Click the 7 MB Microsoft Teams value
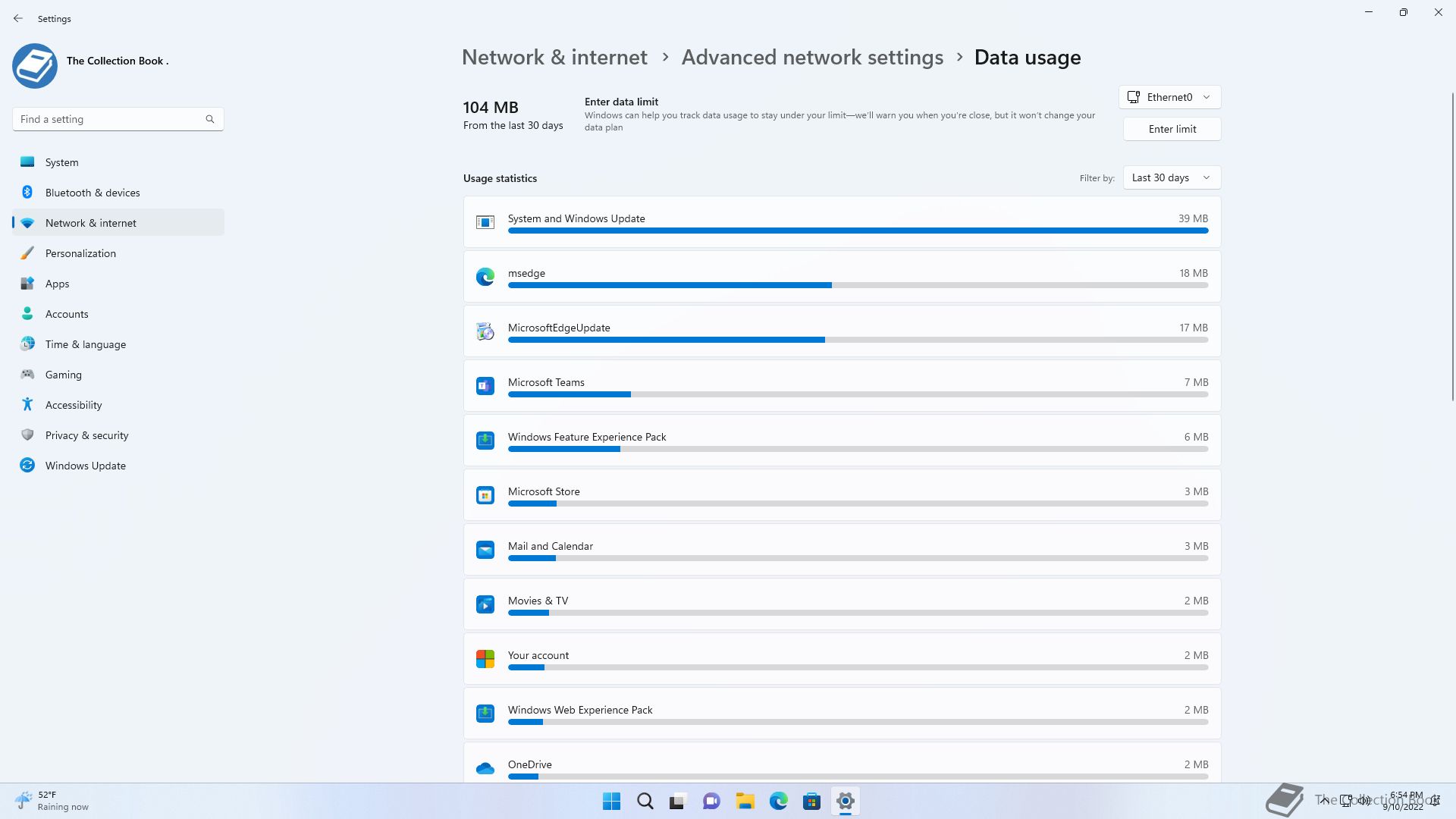The width and height of the screenshot is (1456, 819). click(x=1196, y=382)
